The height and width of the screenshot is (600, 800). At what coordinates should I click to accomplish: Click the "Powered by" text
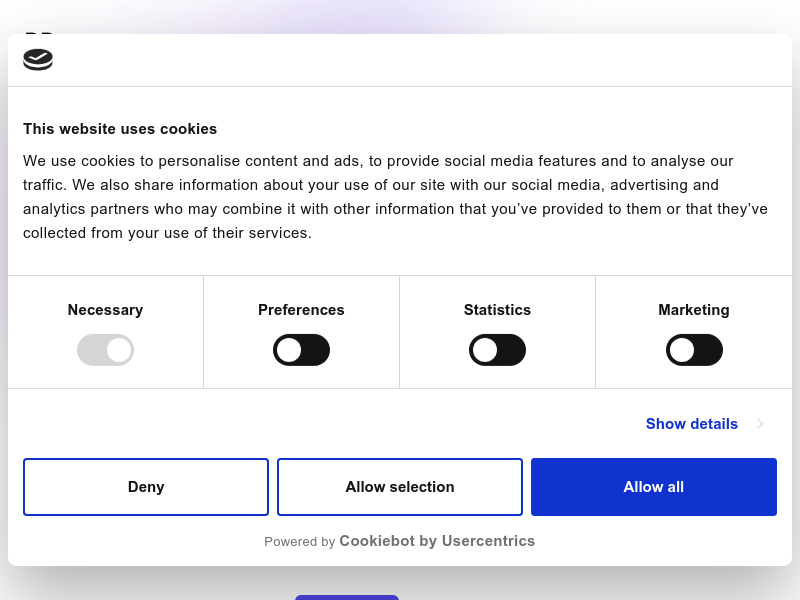point(299,542)
